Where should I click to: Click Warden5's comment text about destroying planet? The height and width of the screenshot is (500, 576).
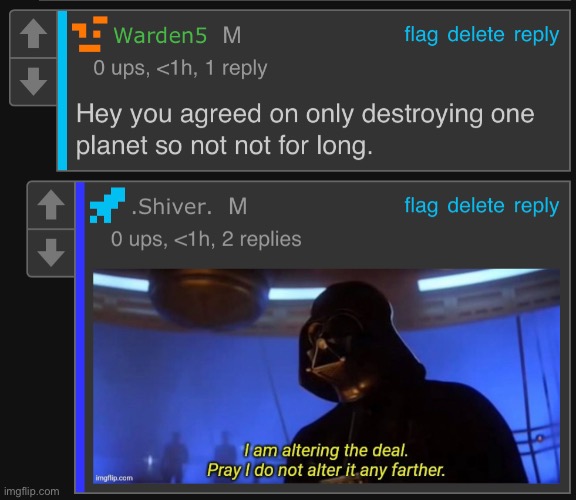(x=305, y=129)
